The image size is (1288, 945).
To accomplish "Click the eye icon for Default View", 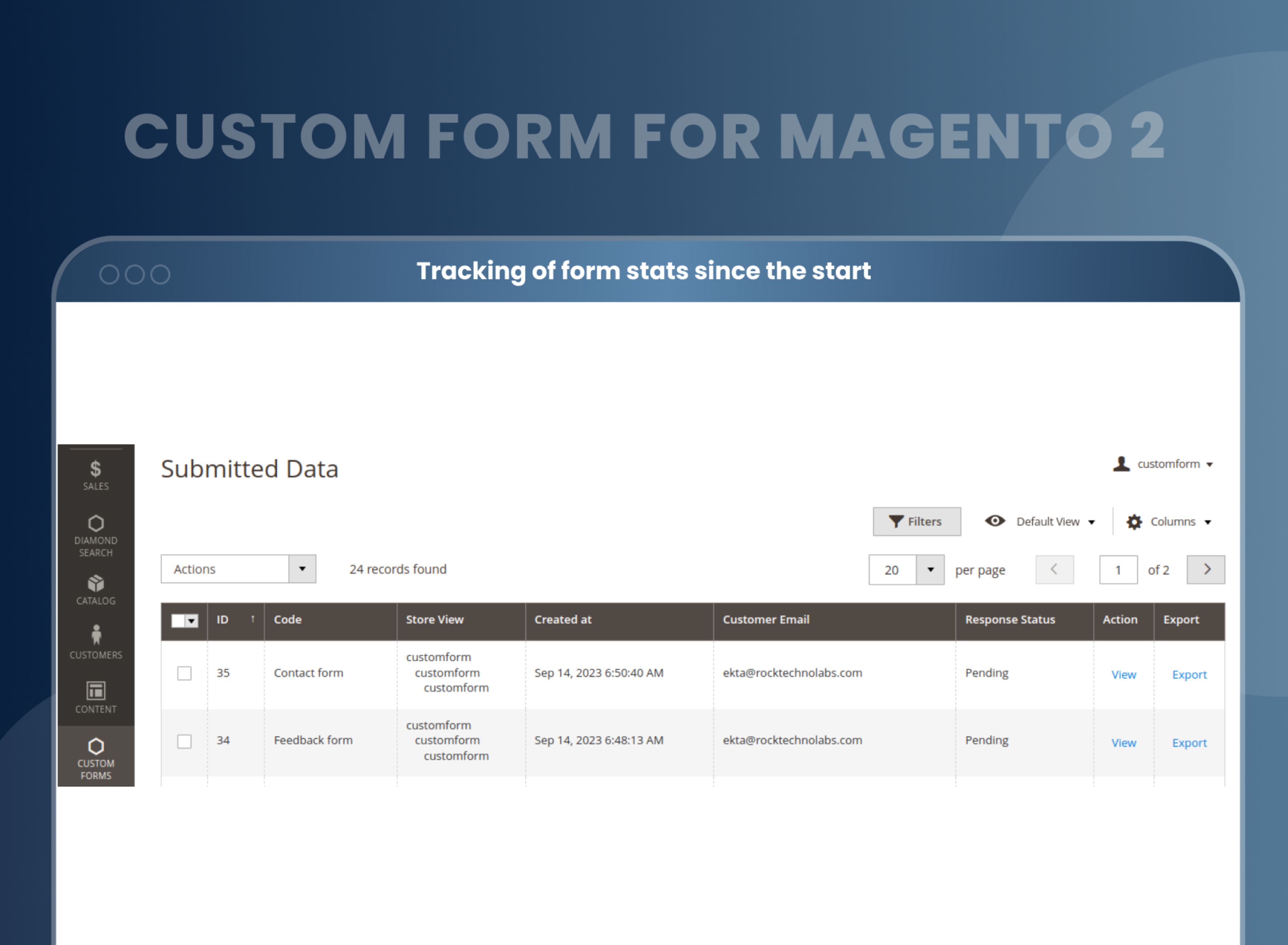I will 995,520.
